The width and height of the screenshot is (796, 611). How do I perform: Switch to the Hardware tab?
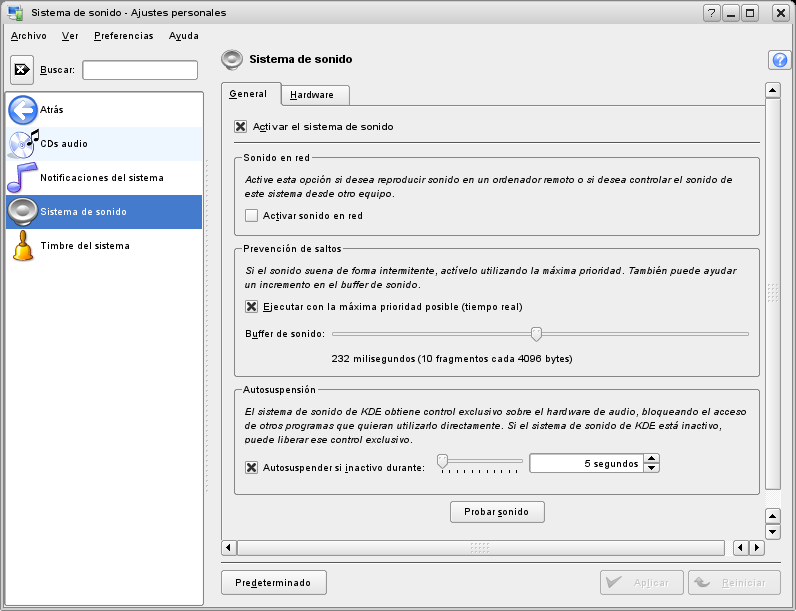point(312,95)
